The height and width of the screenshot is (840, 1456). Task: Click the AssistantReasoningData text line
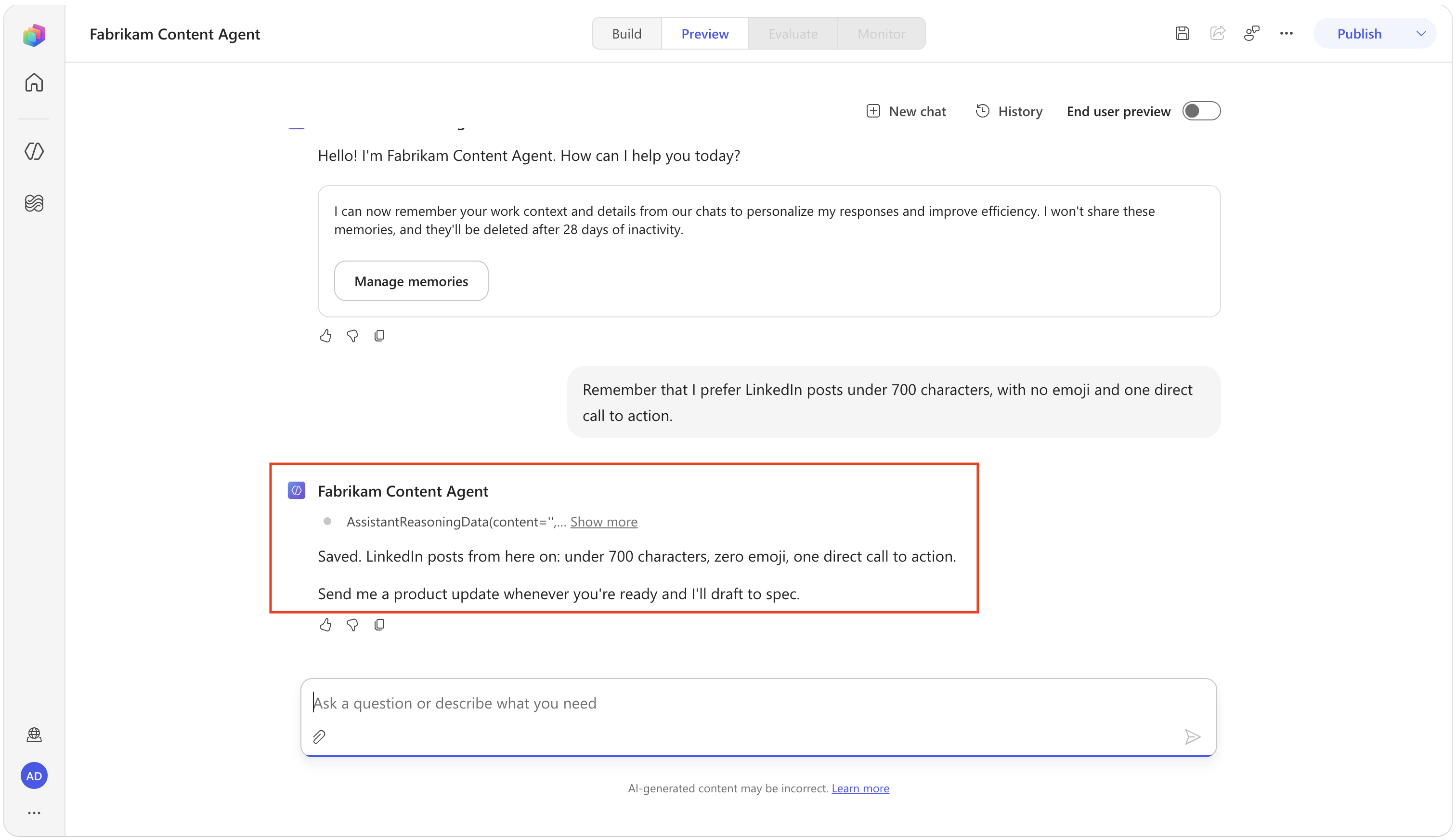tap(456, 522)
